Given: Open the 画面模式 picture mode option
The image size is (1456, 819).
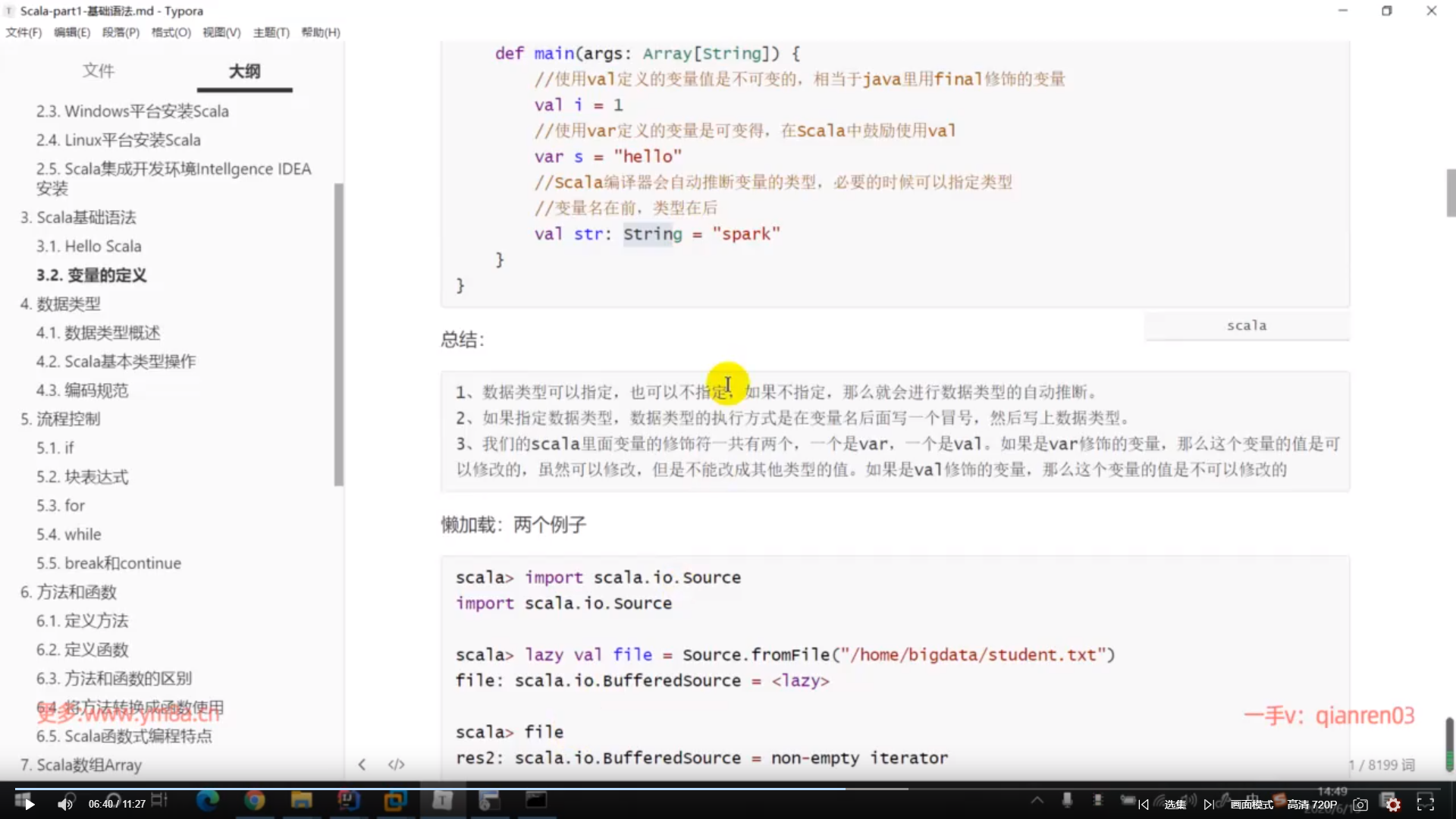Looking at the screenshot, I should click(1251, 805).
